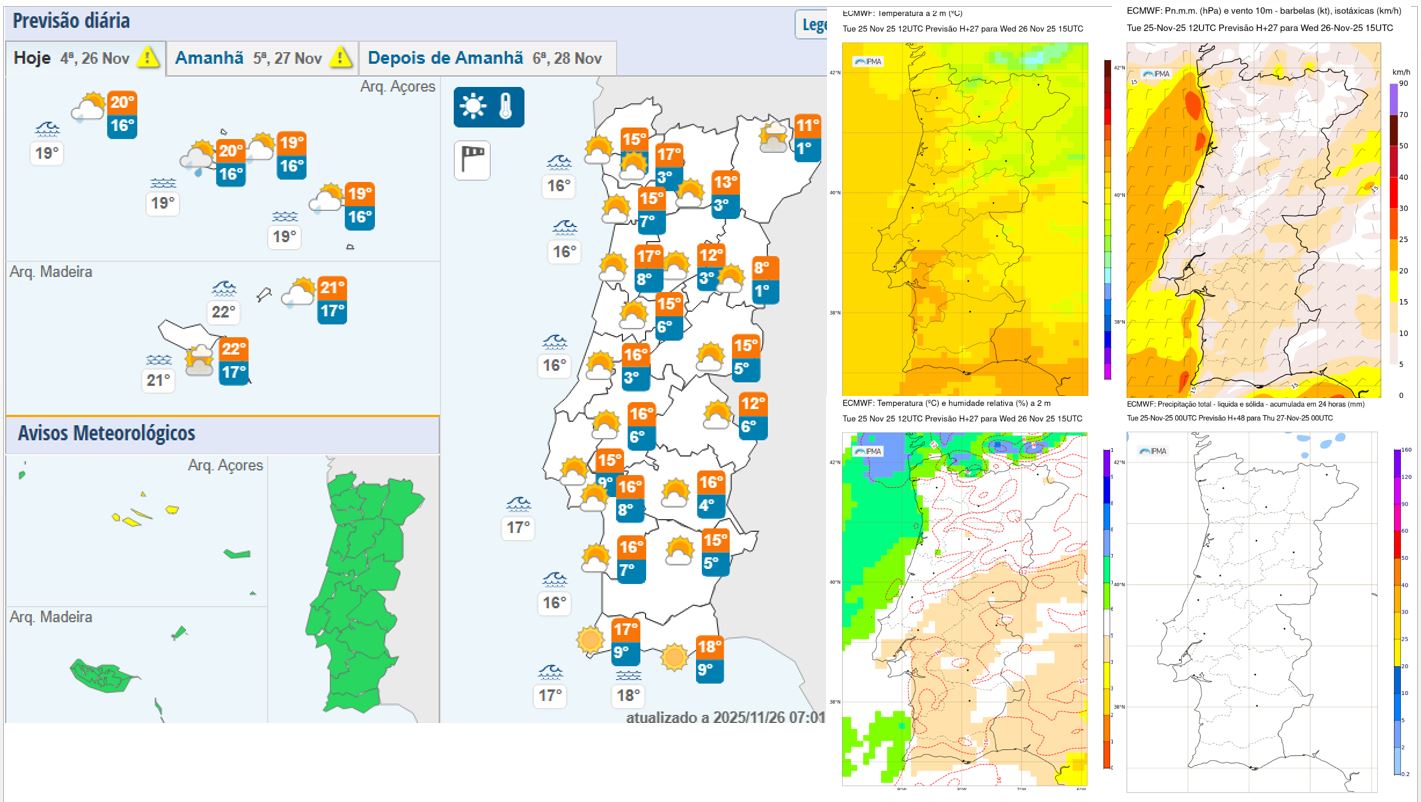Click the warning triangle in the Amanhã tab
The image size is (1421, 802).
[x=341, y=57]
